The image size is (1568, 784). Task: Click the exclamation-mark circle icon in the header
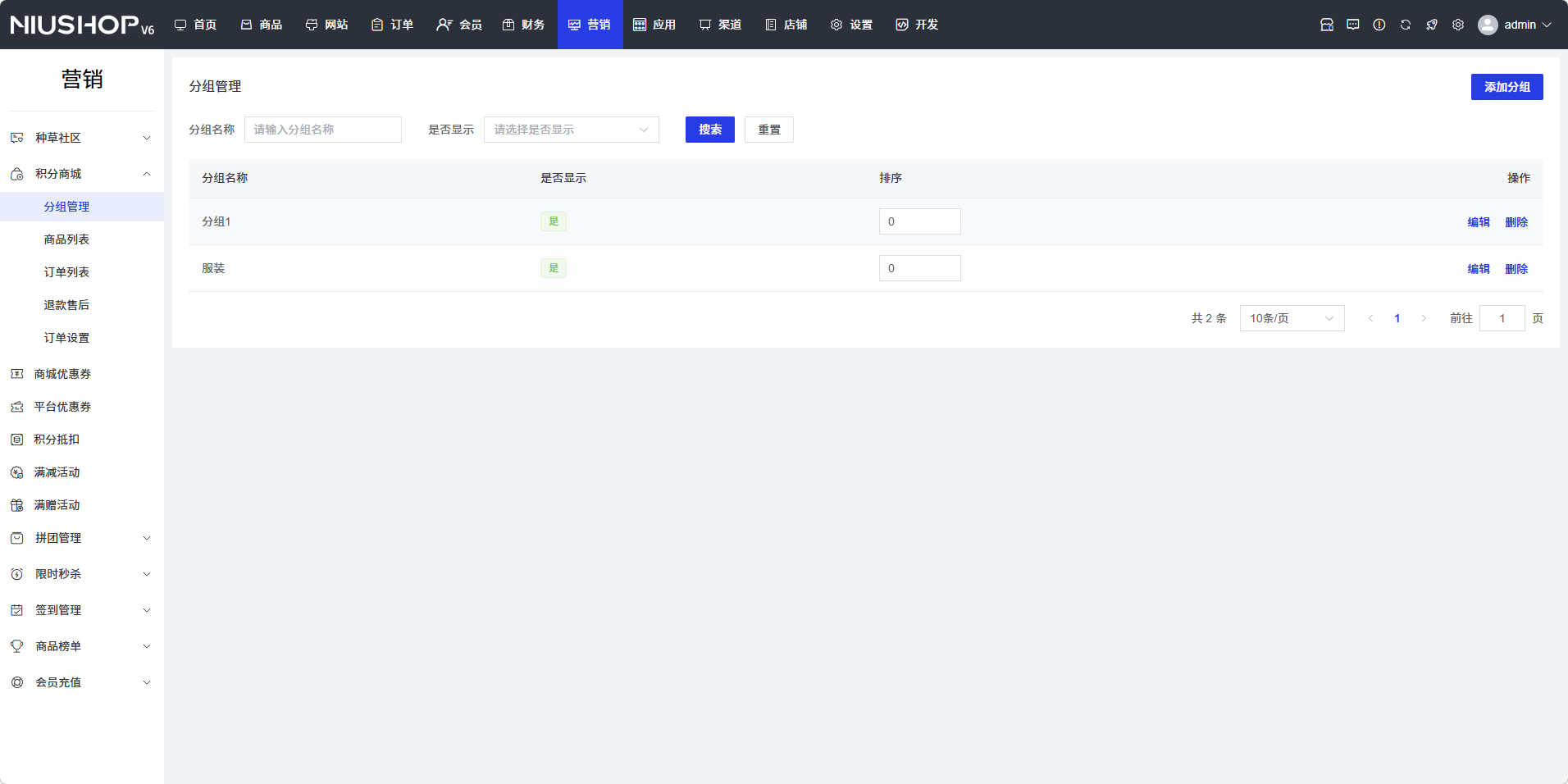click(1379, 25)
